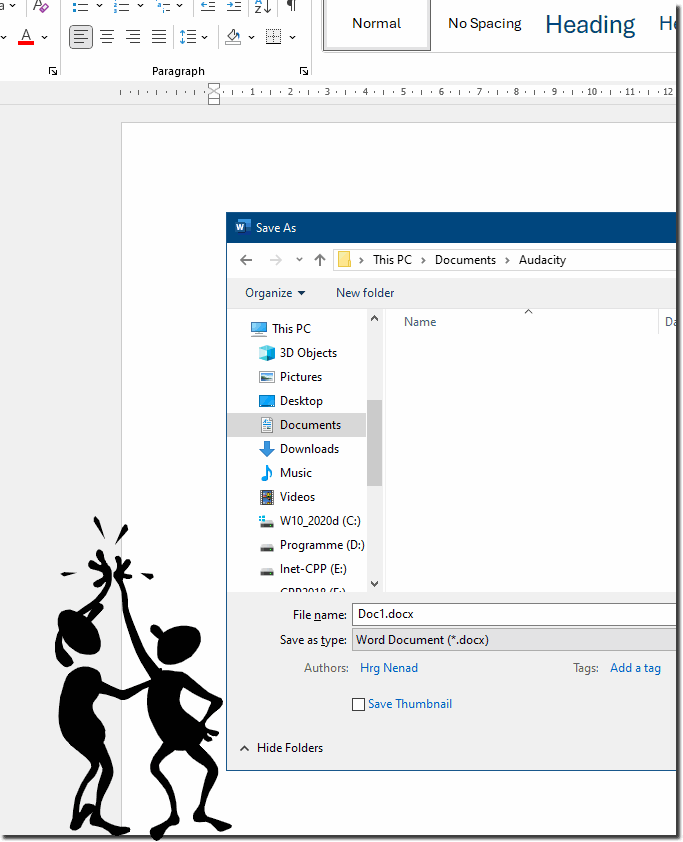
Task: Click the navigation pane scroll up arrow
Action: pos(374,318)
